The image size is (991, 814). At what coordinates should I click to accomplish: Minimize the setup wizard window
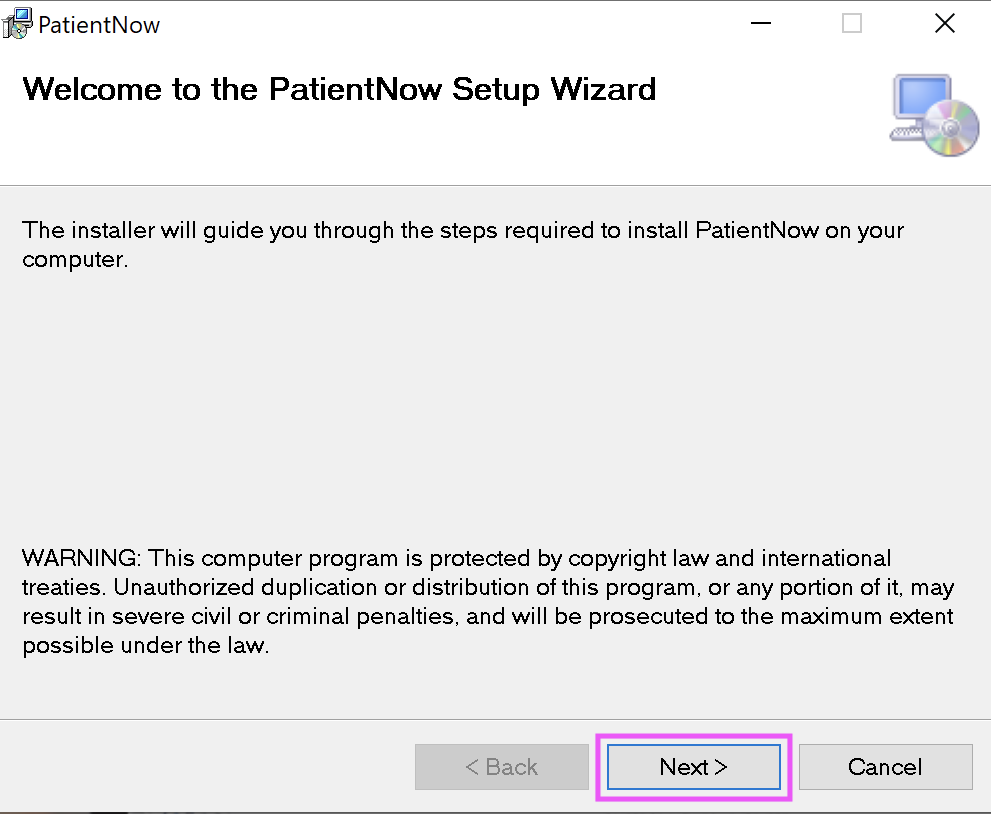click(x=760, y=22)
